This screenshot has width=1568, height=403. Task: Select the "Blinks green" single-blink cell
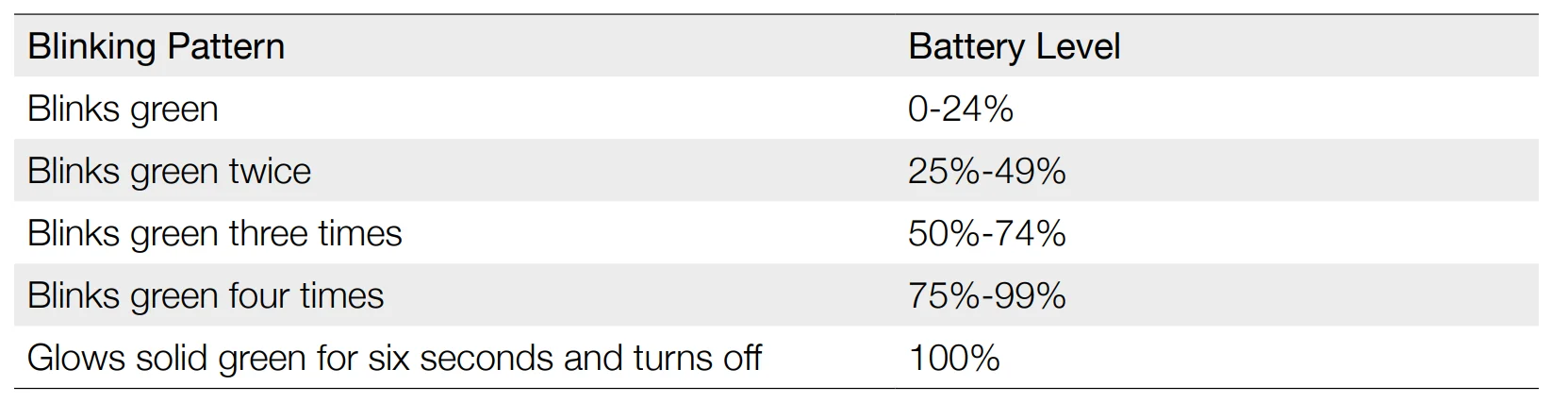pos(123,109)
